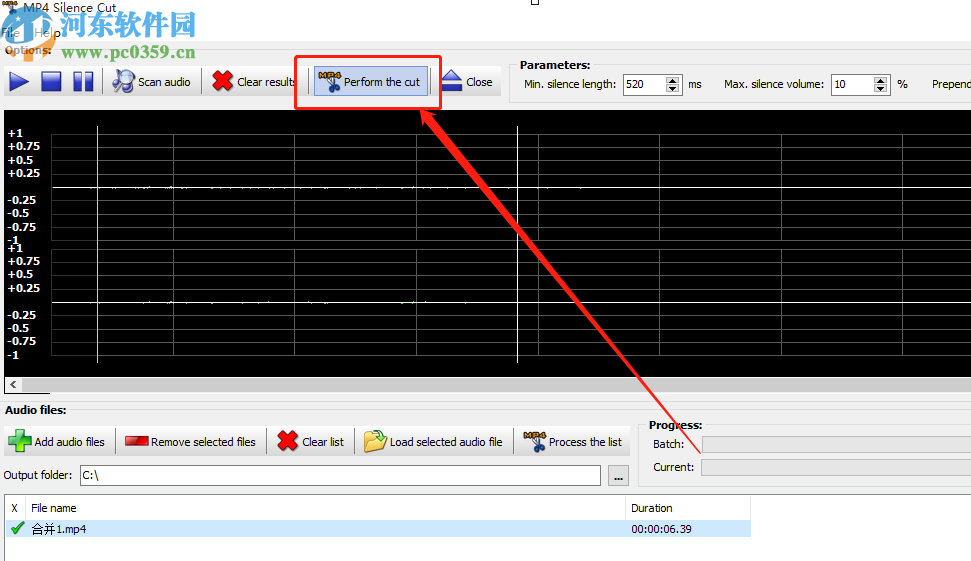
Task: Clear list of audio files
Action: coord(311,441)
